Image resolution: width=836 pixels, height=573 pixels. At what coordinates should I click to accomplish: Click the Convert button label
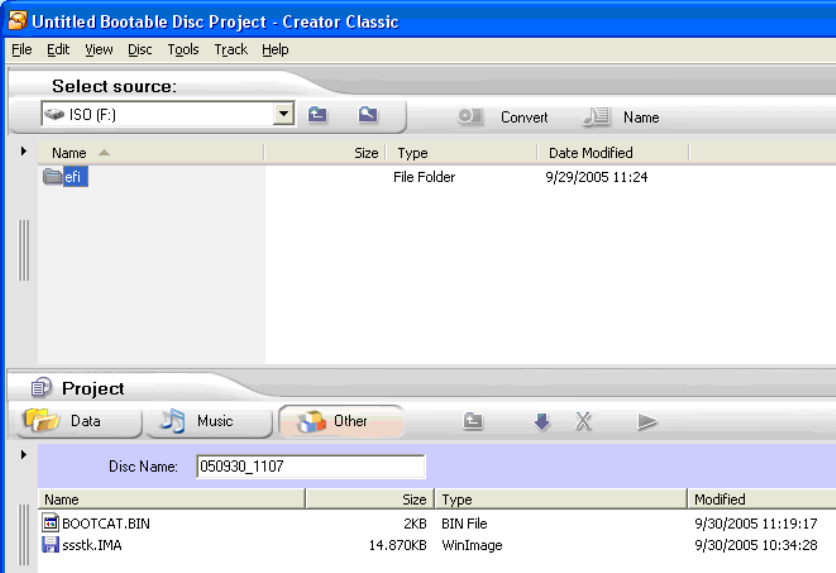tap(524, 117)
